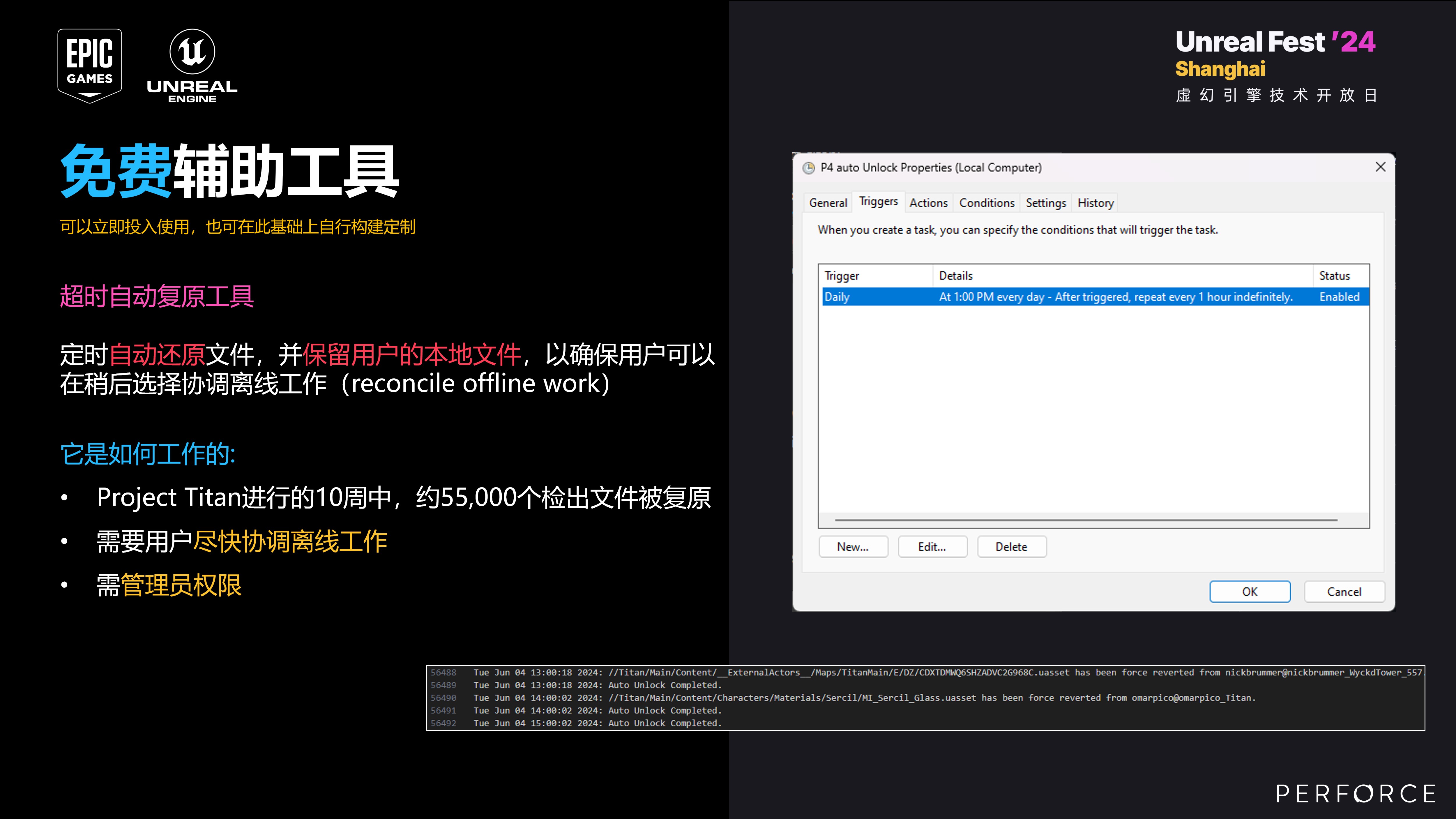Viewport: 1456px width, 819px height.
Task: Click the bullet 需要用户尽快协调离线工作
Action: [242, 541]
